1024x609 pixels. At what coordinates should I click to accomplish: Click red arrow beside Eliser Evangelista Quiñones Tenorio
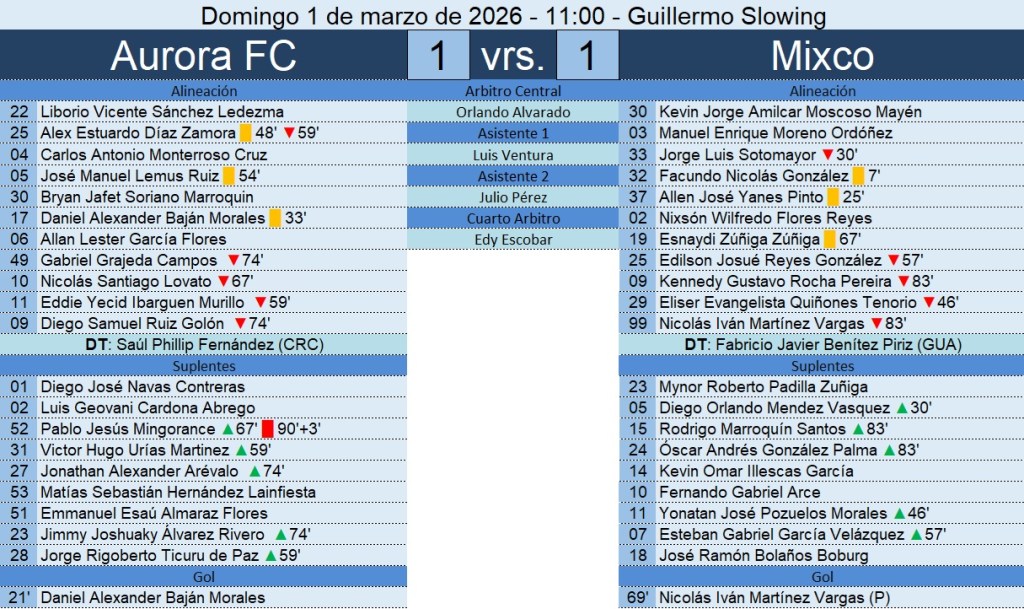click(x=928, y=302)
